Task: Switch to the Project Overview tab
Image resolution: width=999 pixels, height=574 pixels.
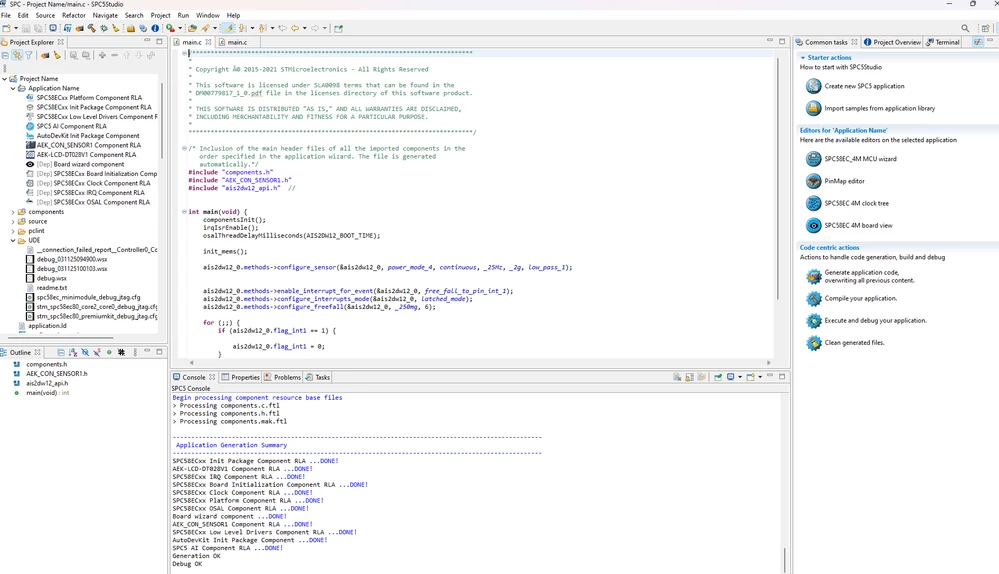Action: click(892, 42)
